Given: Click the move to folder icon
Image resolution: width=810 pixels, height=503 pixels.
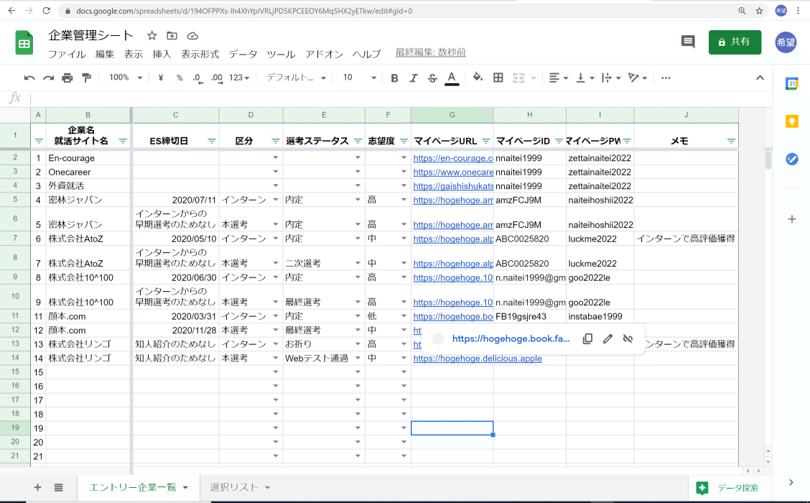Looking at the screenshot, I should coord(172,36).
